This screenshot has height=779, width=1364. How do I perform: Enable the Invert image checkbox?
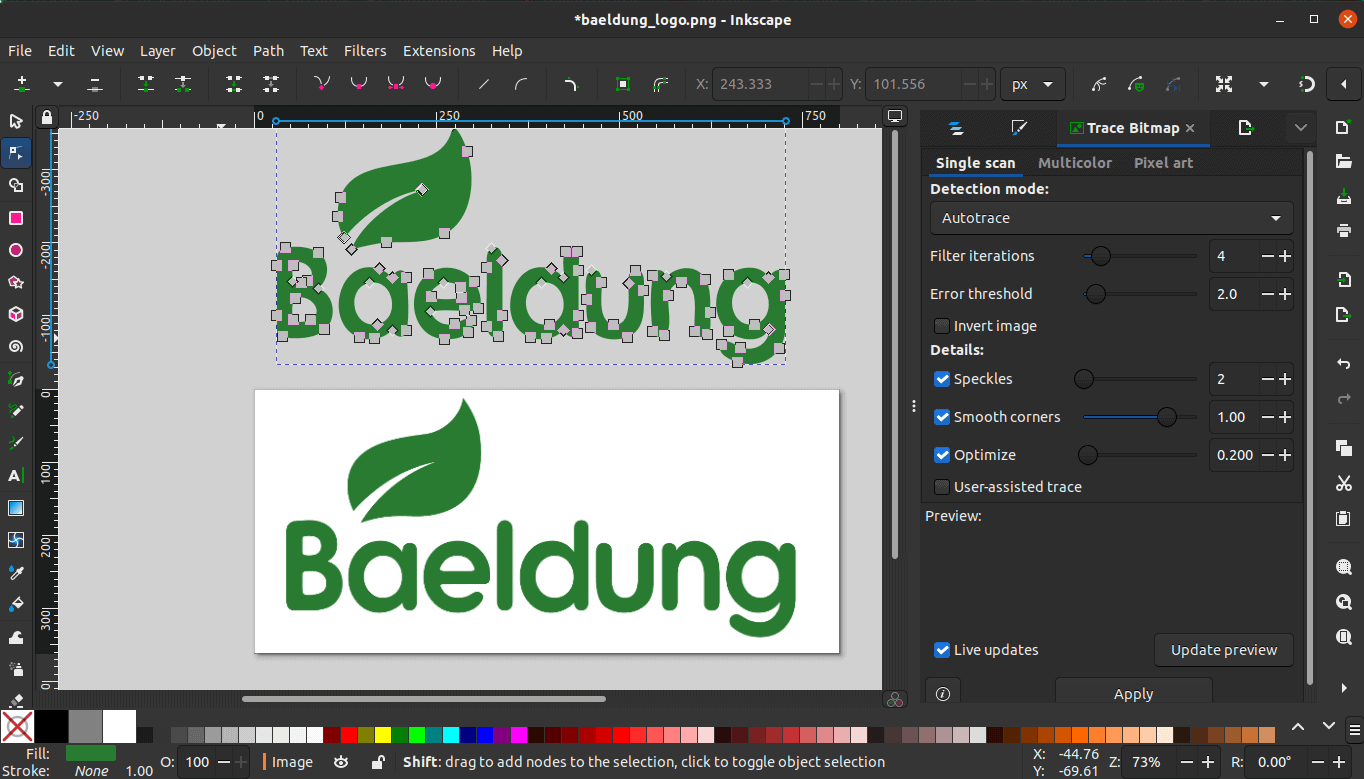tap(941, 326)
